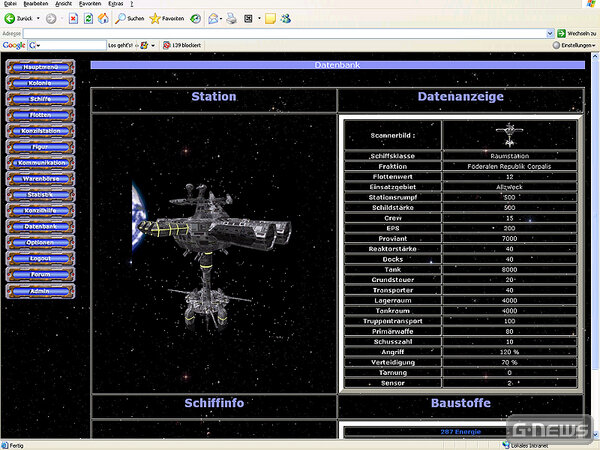Open the Kommunikation sidebar button
The width and height of the screenshot is (600, 450).
[41, 163]
